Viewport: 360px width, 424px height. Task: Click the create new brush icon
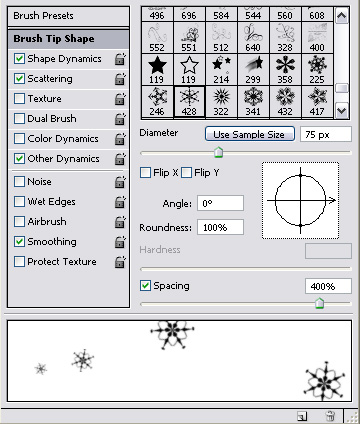pos(302,416)
